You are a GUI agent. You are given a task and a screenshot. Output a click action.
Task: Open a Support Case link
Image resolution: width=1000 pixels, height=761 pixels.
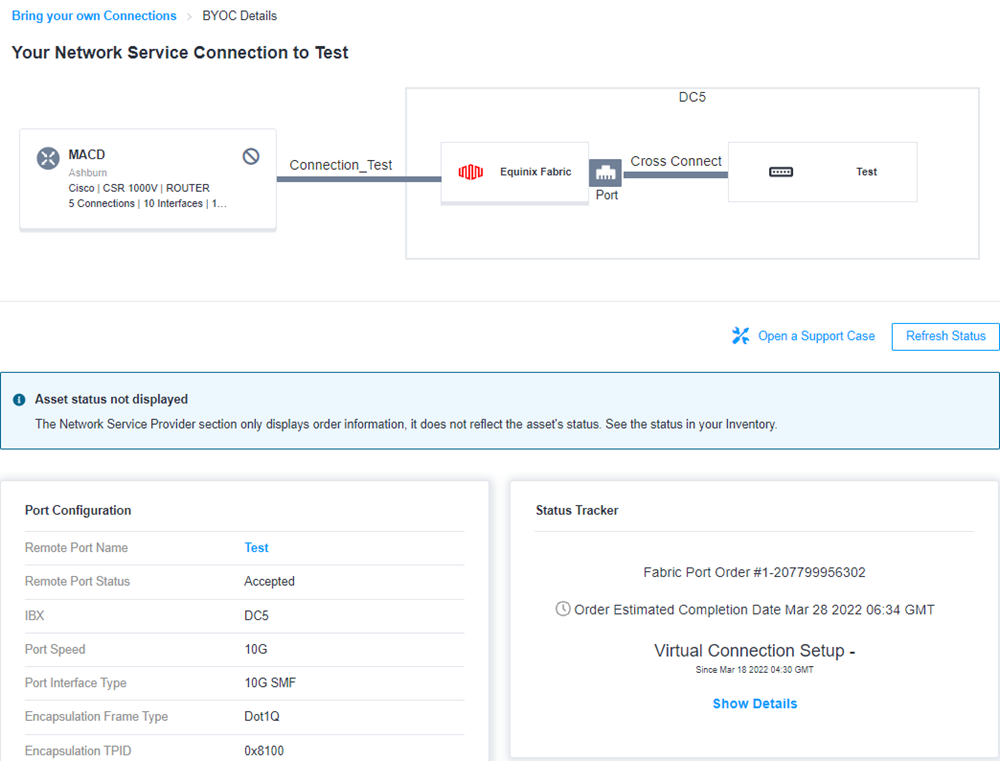816,336
